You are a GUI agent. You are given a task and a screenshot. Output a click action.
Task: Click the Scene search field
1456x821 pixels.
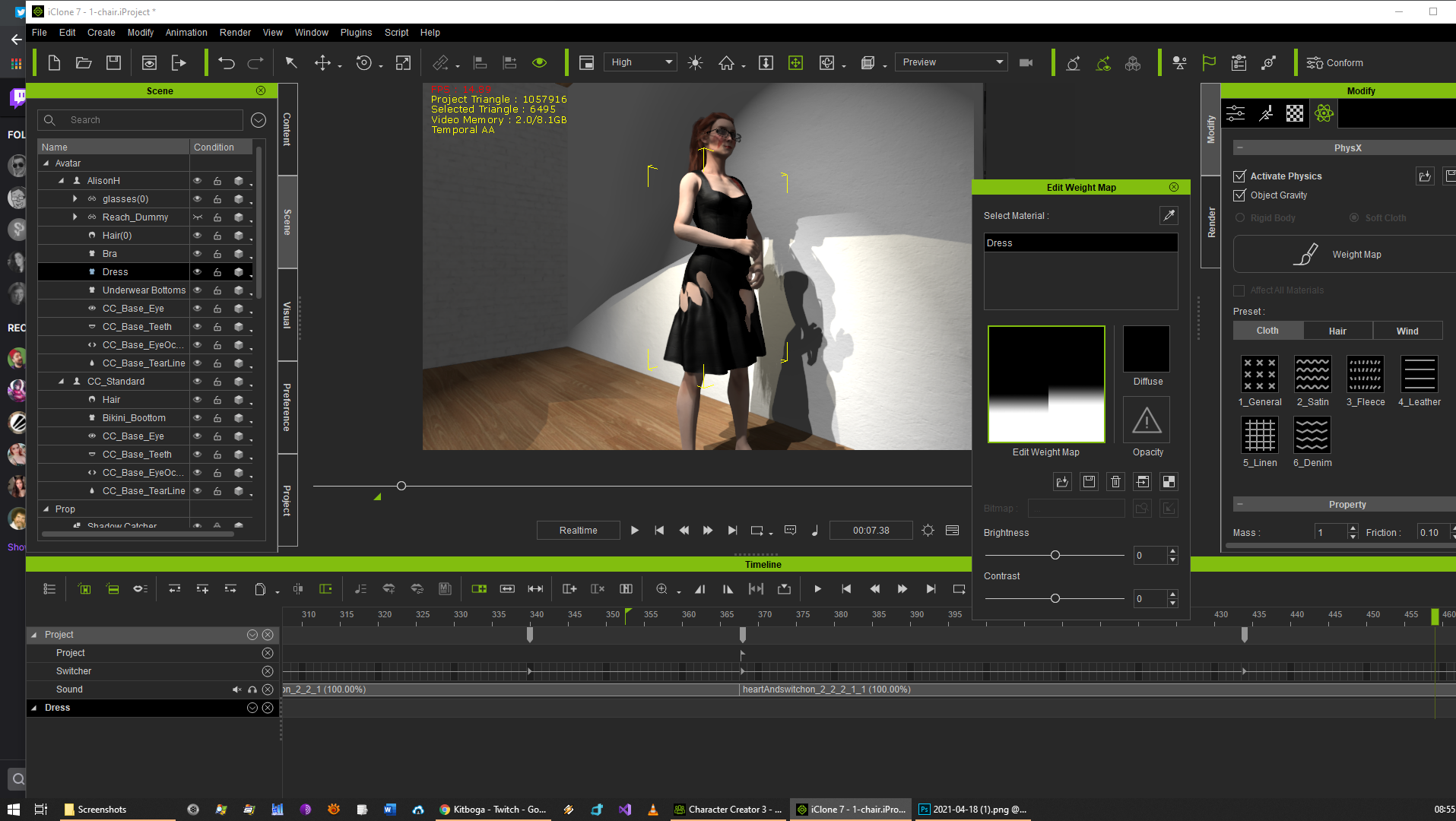coord(141,120)
